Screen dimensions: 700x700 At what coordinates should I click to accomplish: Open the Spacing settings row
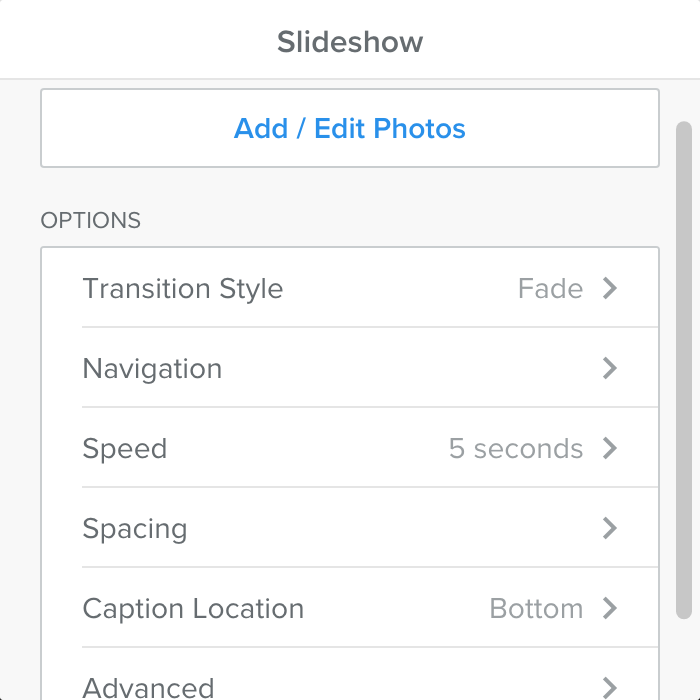click(x=135, y=529)
